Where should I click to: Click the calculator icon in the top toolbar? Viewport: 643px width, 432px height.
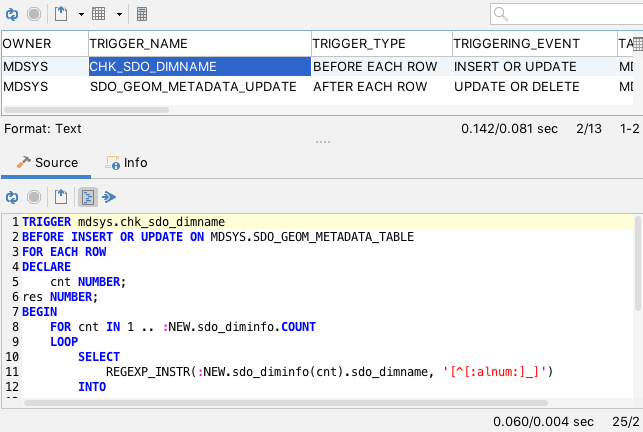click(x=142, y=14)
